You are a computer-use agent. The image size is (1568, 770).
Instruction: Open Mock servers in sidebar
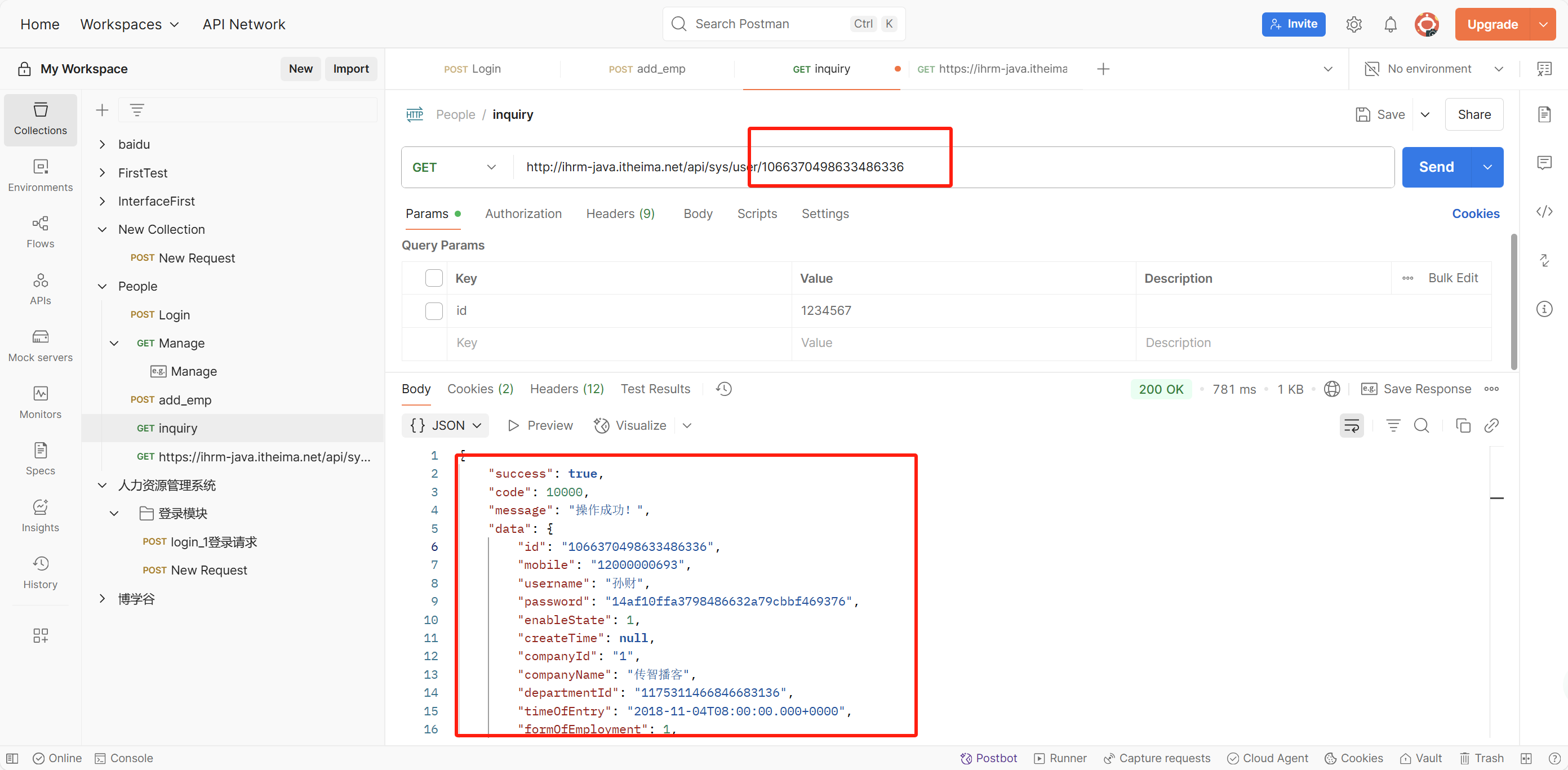40,345
